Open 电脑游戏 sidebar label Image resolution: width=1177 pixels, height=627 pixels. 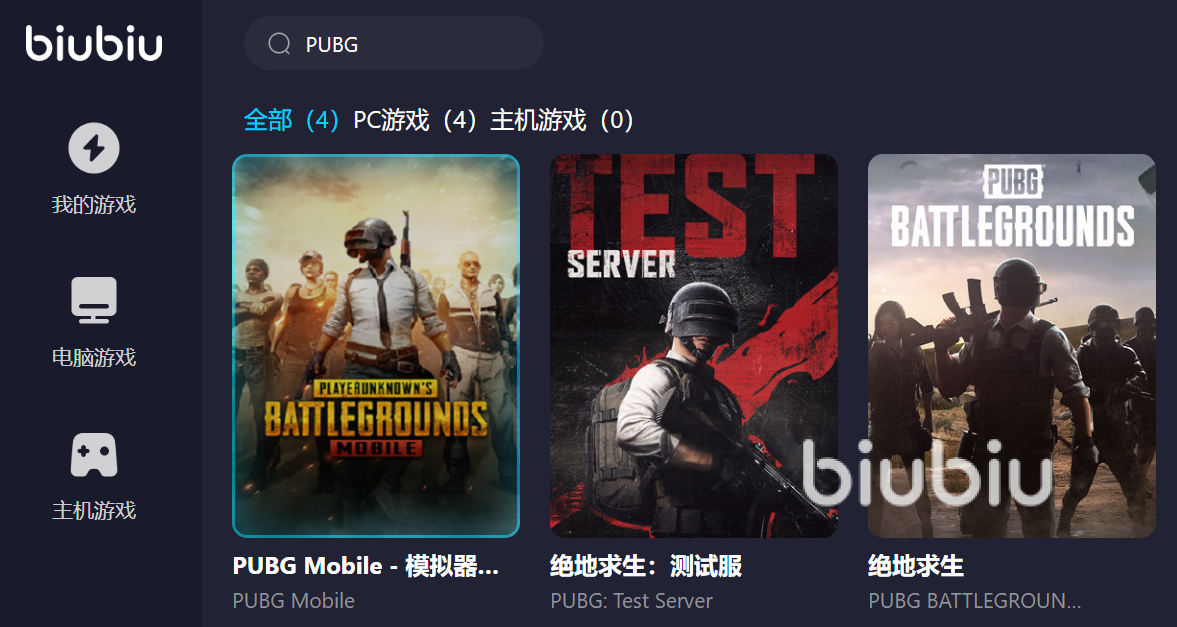pyautogui.click(x=94, y=357)
